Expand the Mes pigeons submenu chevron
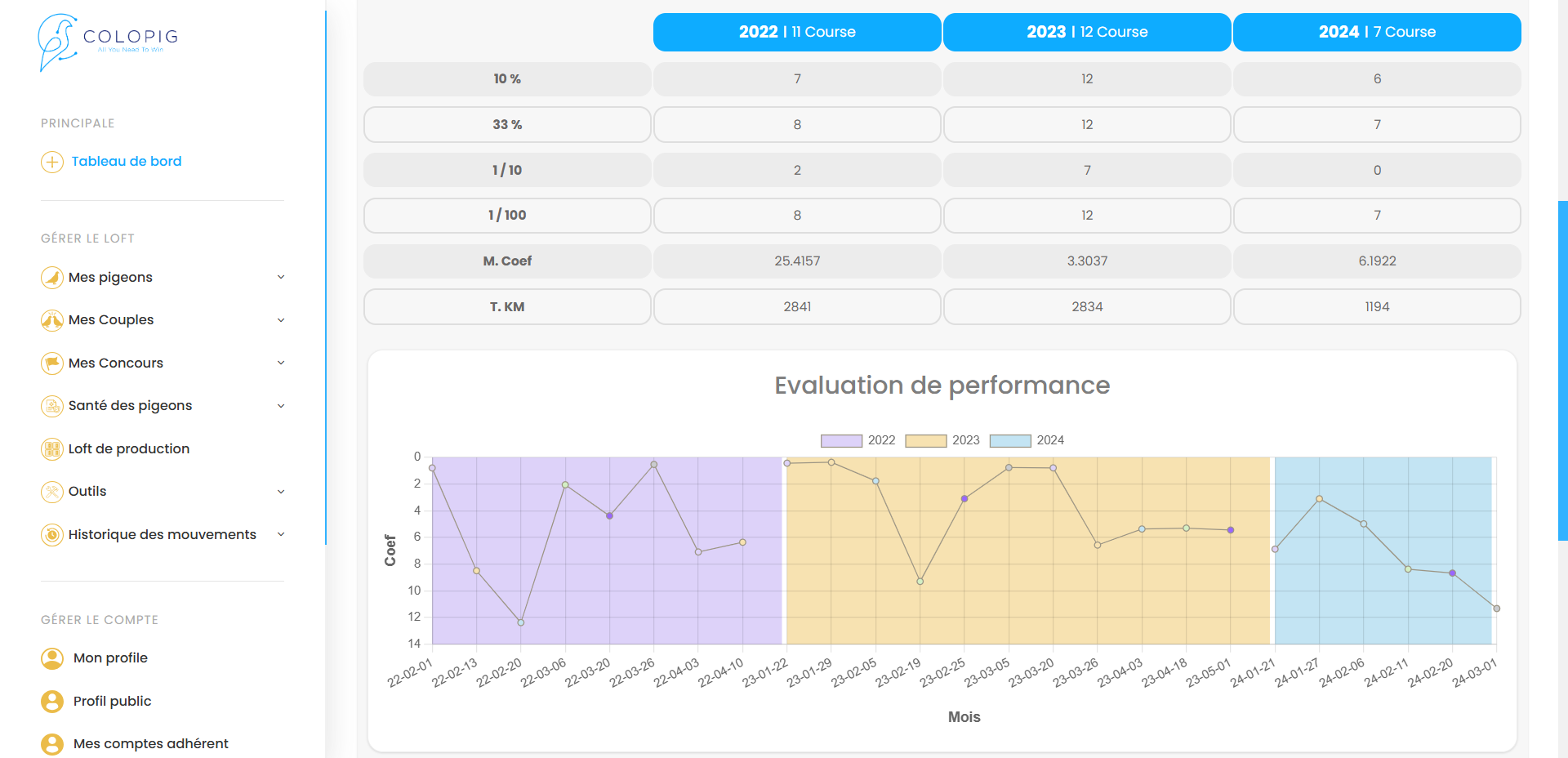 pos(281,278)
